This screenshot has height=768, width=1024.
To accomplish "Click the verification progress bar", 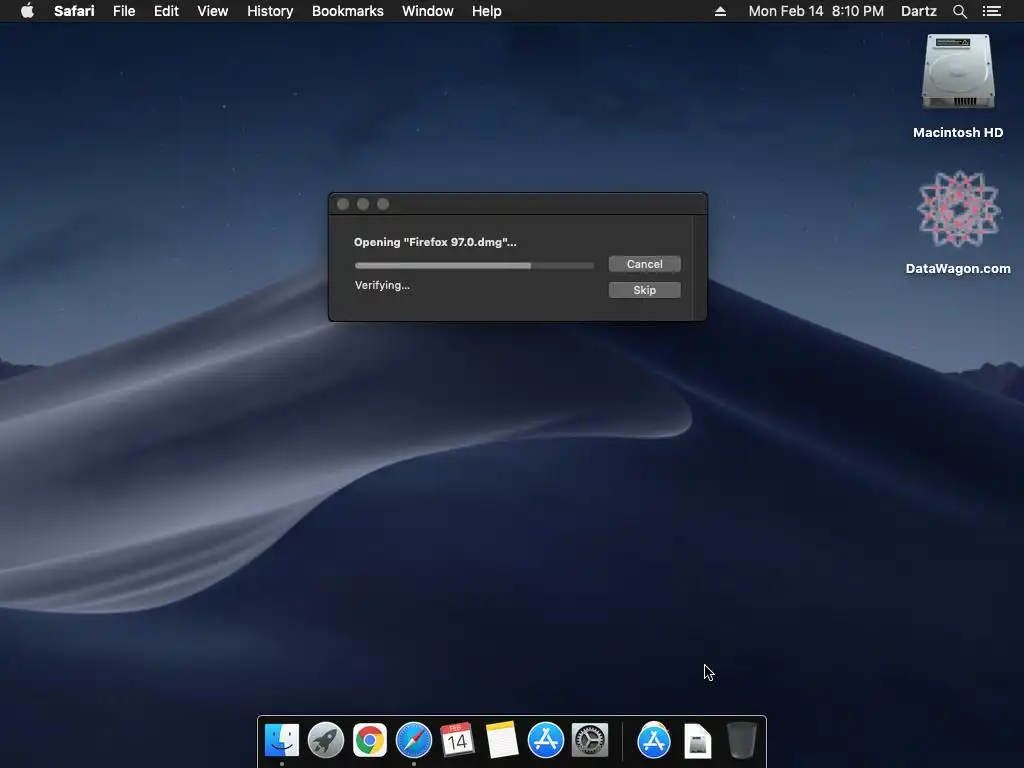I will coord(474,266).
